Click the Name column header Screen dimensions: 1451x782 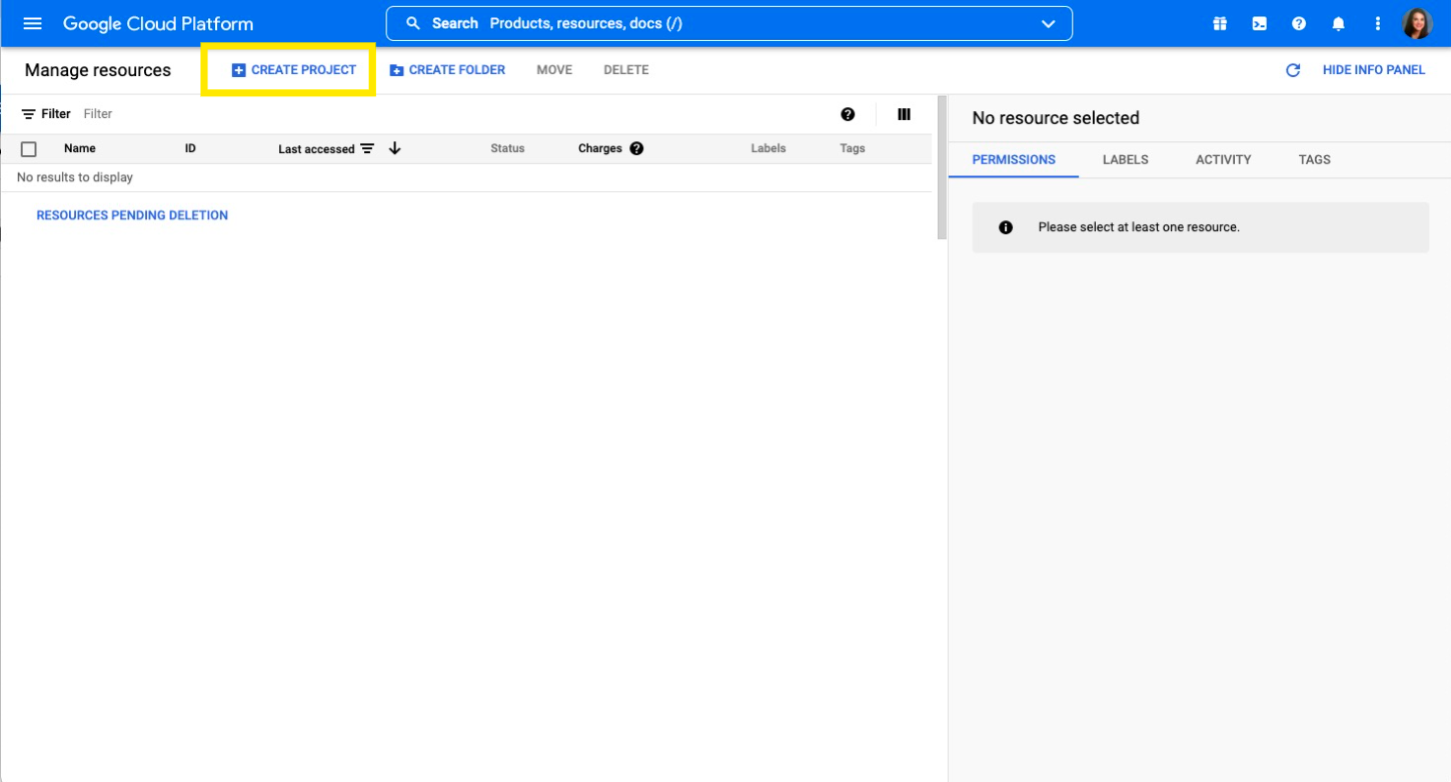(80, 148)
